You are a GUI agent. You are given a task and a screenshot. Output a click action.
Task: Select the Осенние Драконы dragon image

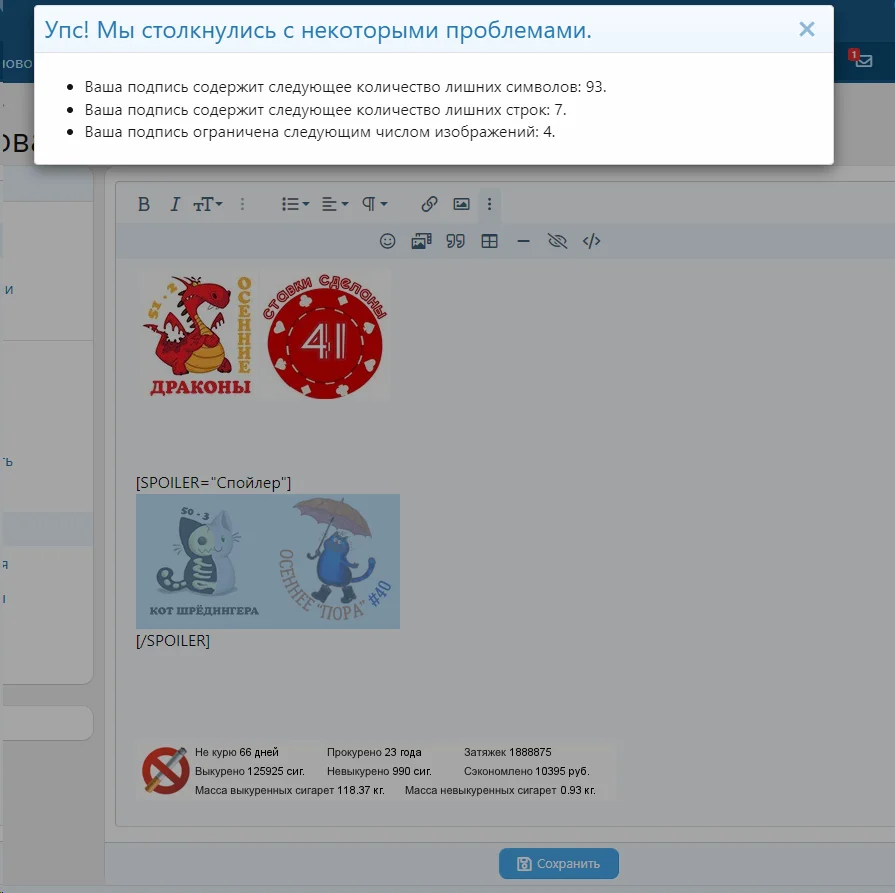click(197, 336)
